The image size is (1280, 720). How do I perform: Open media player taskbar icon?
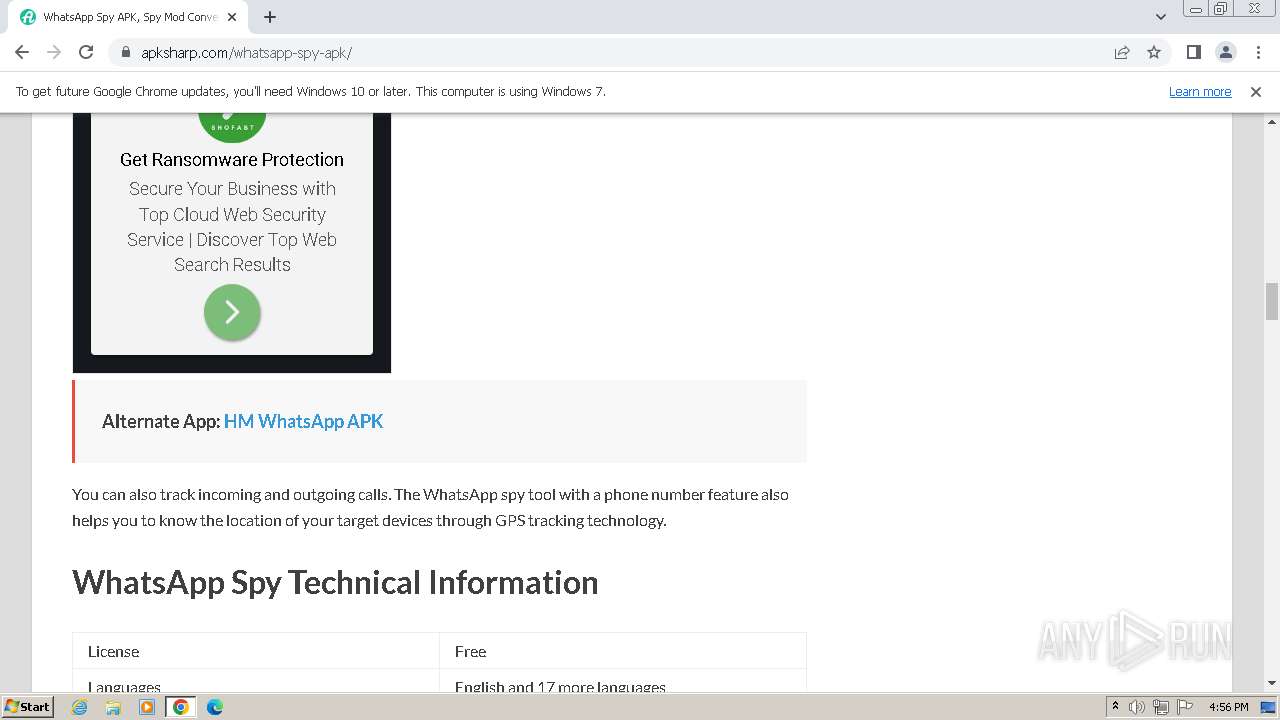[147, 707]
